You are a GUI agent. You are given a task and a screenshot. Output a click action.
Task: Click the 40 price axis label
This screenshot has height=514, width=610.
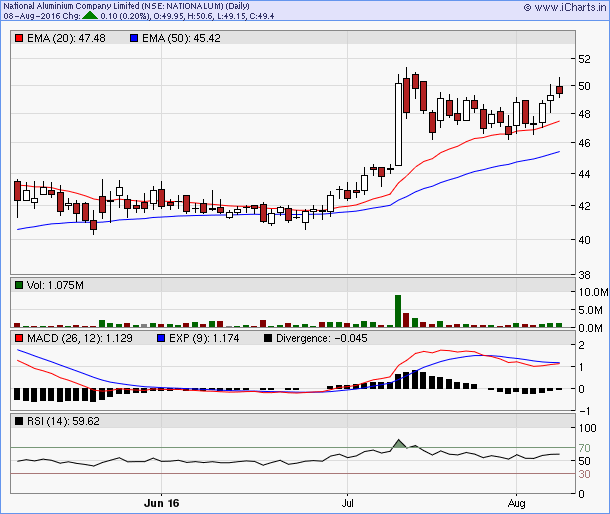pos(584,240)
